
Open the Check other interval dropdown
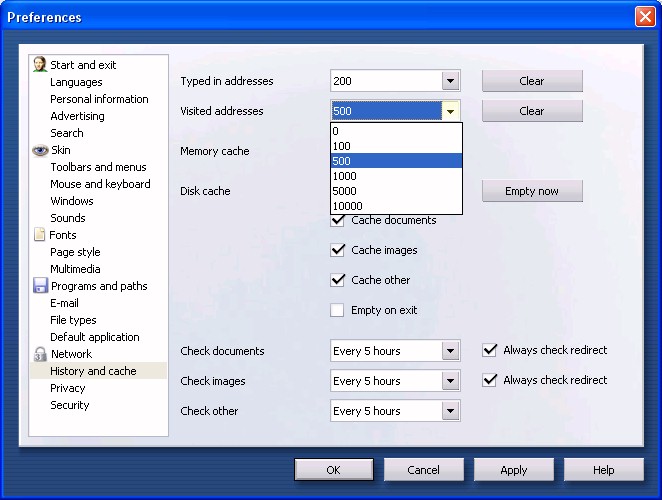pyautogui.click(x=450, y=411)
